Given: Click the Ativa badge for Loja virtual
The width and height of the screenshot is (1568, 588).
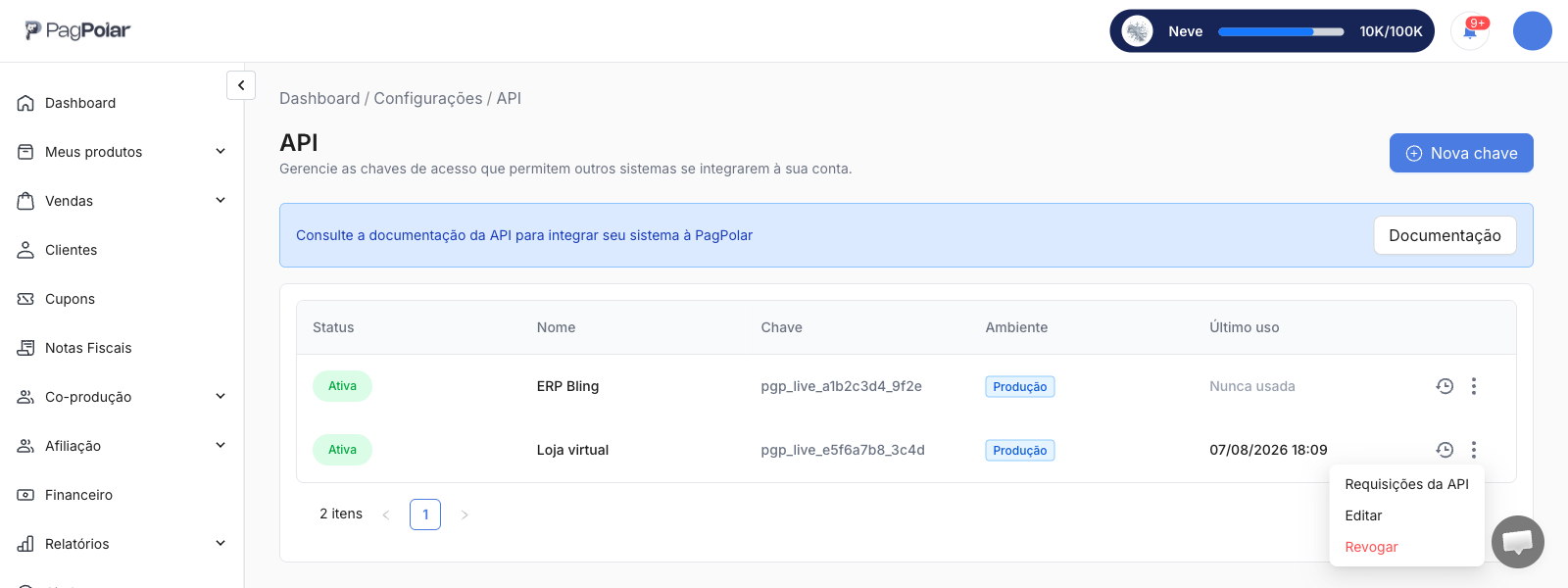Looking at the screenshot, I should (342, 450).
